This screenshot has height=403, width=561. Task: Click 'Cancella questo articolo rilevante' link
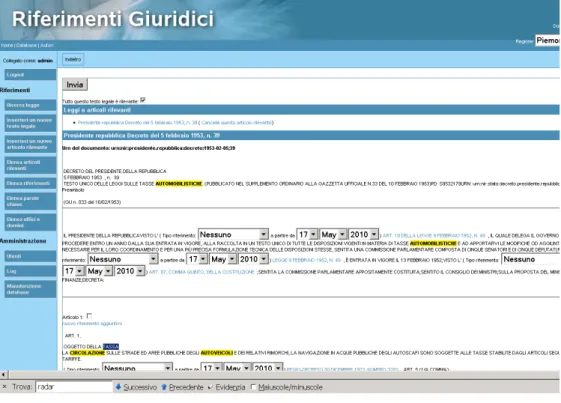pyautogui.click(x=236, y=122)
